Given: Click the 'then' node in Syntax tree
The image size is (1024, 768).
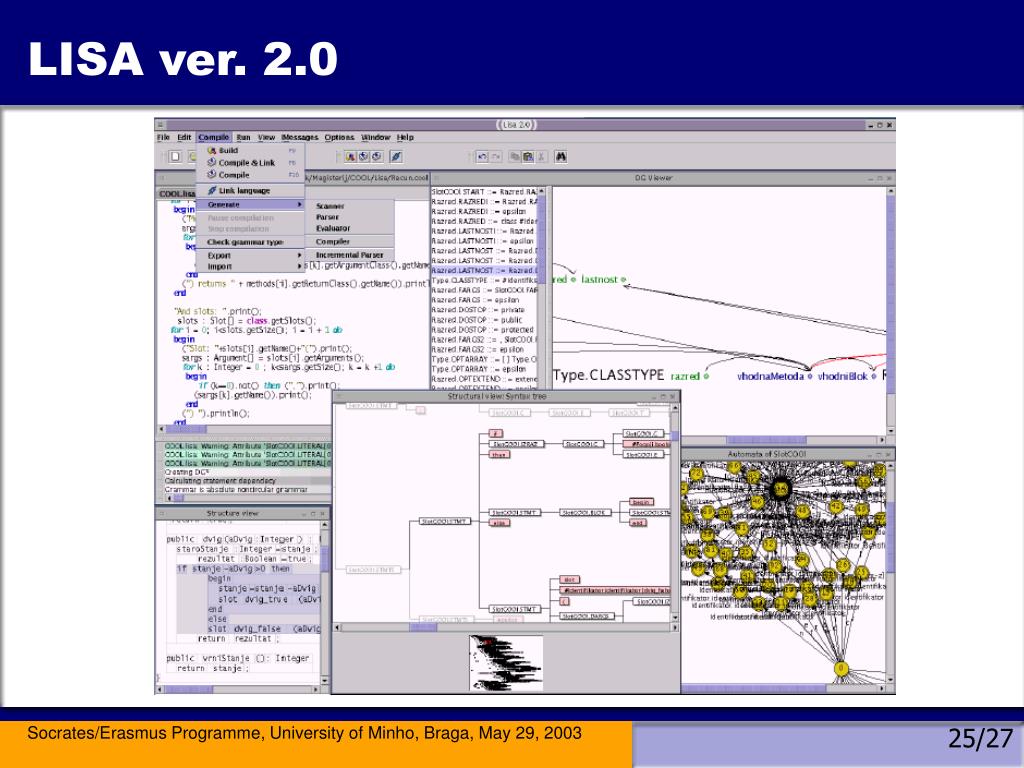Looking at the screenshot, I should [x=500, y=454].
